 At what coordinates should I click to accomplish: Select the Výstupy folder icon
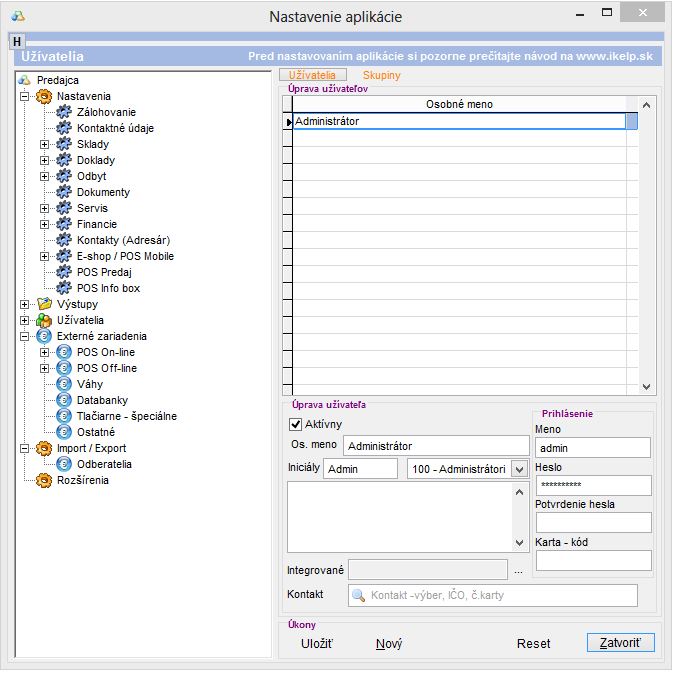click(44, 304)
